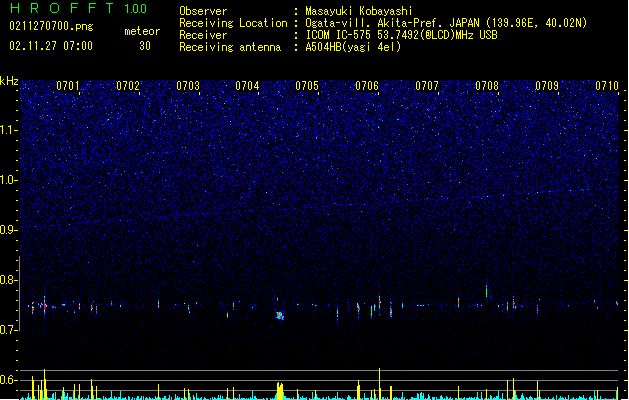Viewport: 629px width, 400px height.
Task: Click the 'Observer' field label
Action: [203, 11]
